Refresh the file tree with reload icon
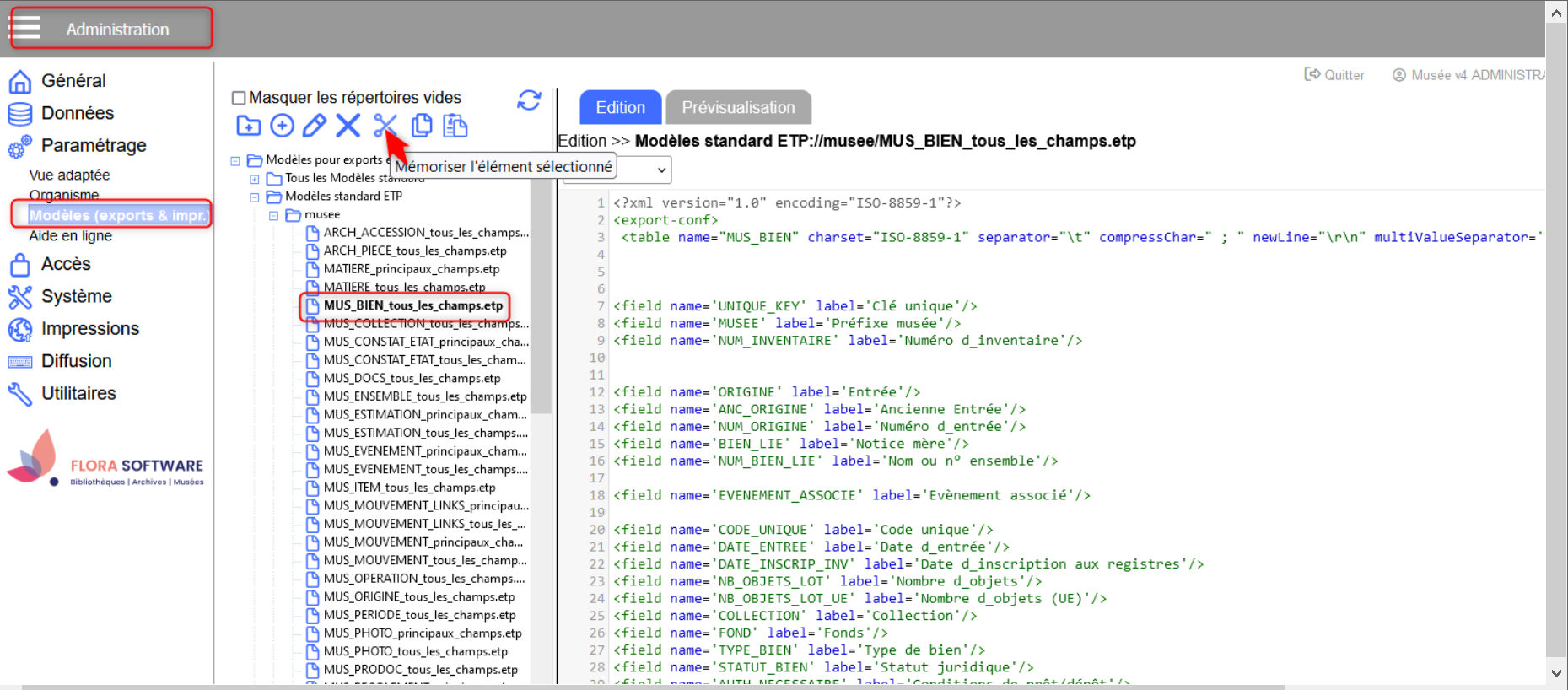The height and width of the screenshot is (690, 1568). tap(529, 100)
